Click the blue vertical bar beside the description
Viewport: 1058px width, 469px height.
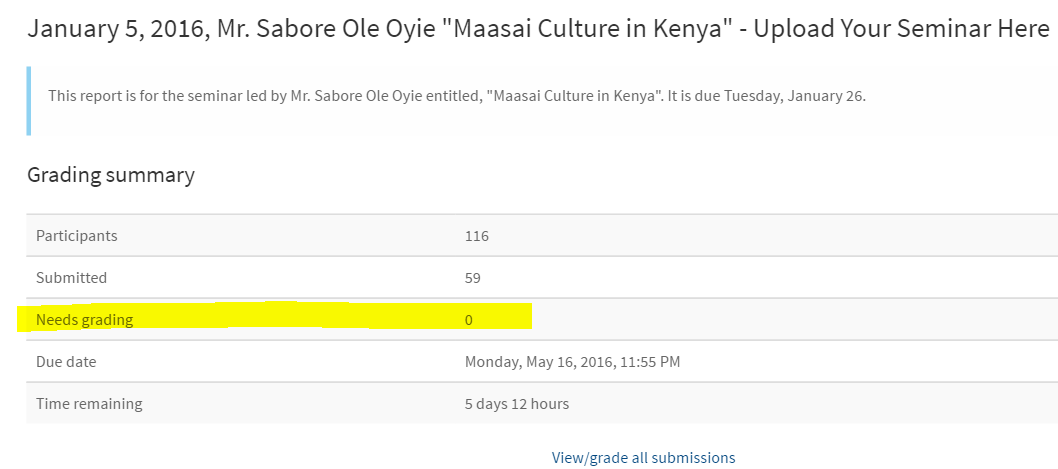coord(29,100)
